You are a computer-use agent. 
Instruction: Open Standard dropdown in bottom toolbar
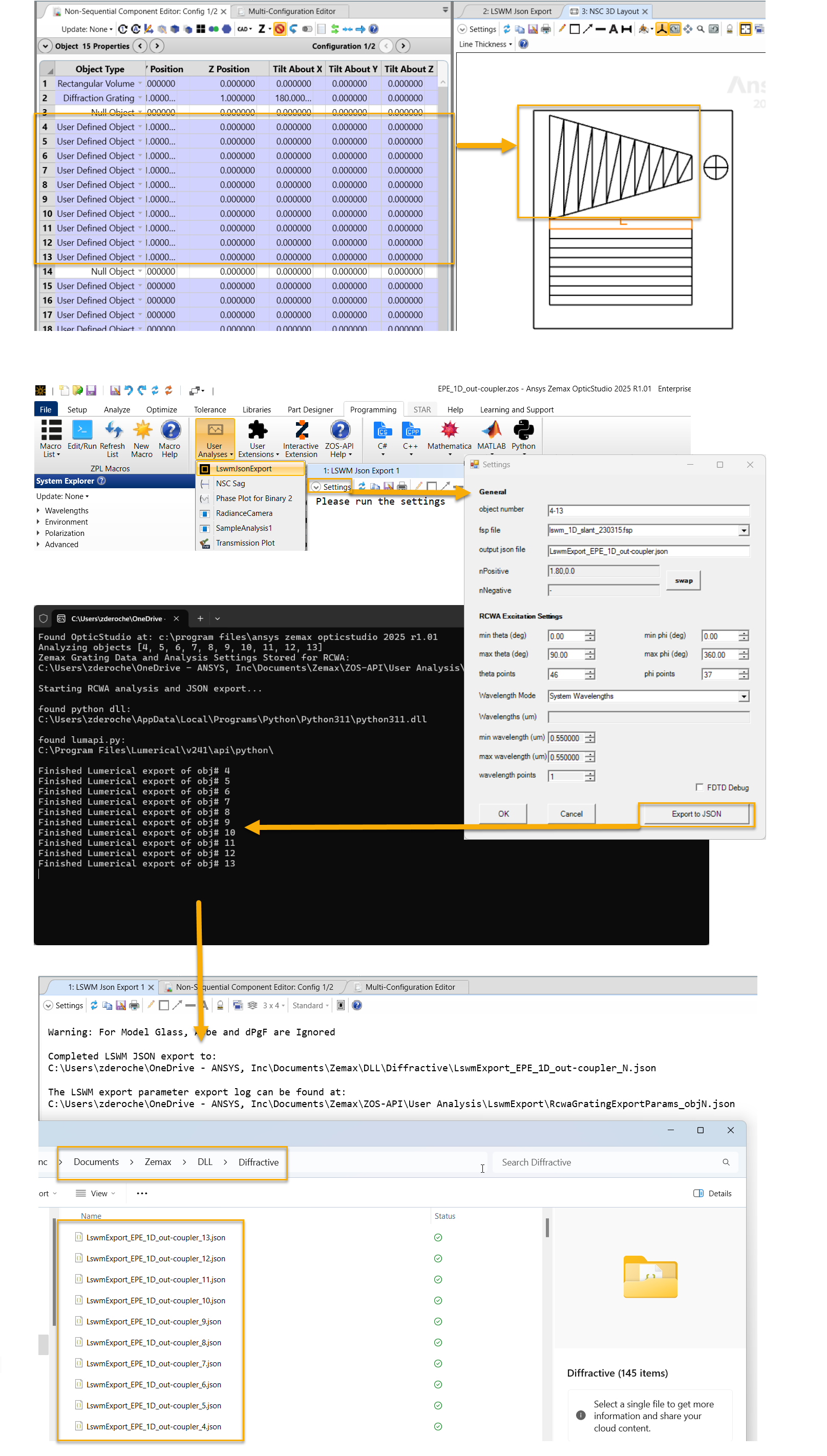click(310, 1005)
